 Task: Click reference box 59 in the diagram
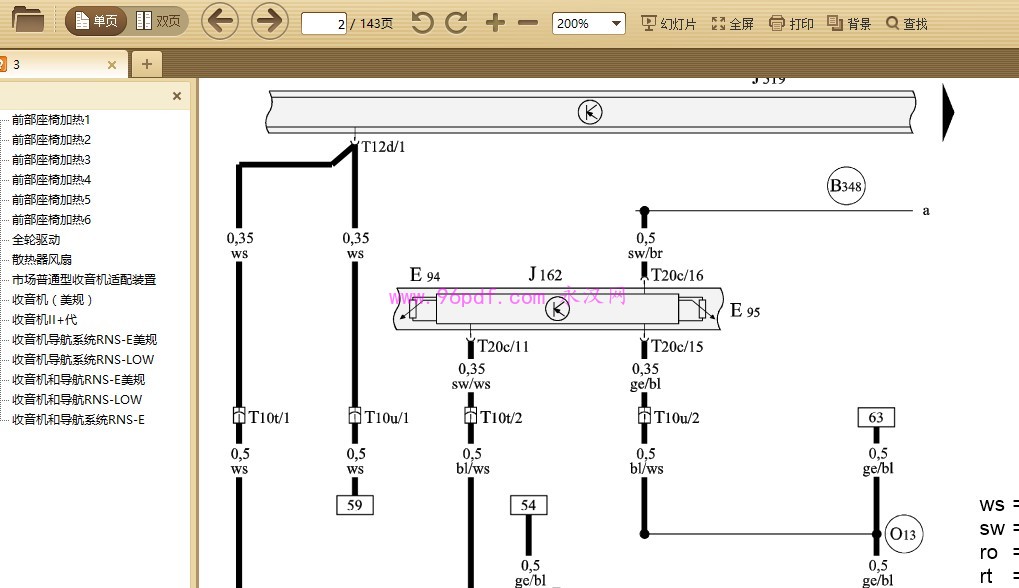click(355, 505)
